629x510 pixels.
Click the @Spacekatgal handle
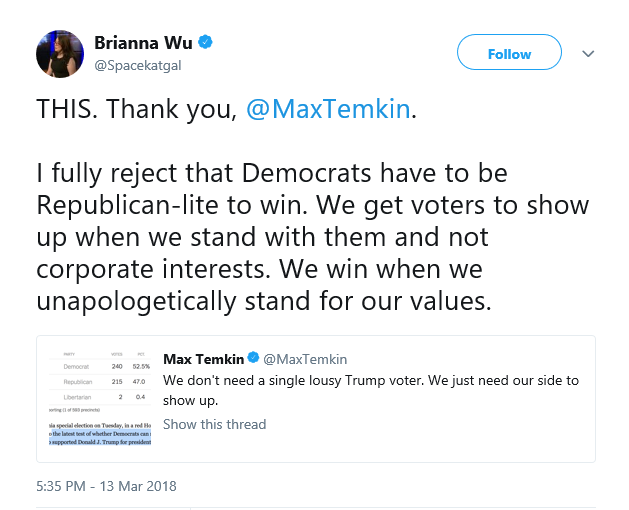coord(138,65)
